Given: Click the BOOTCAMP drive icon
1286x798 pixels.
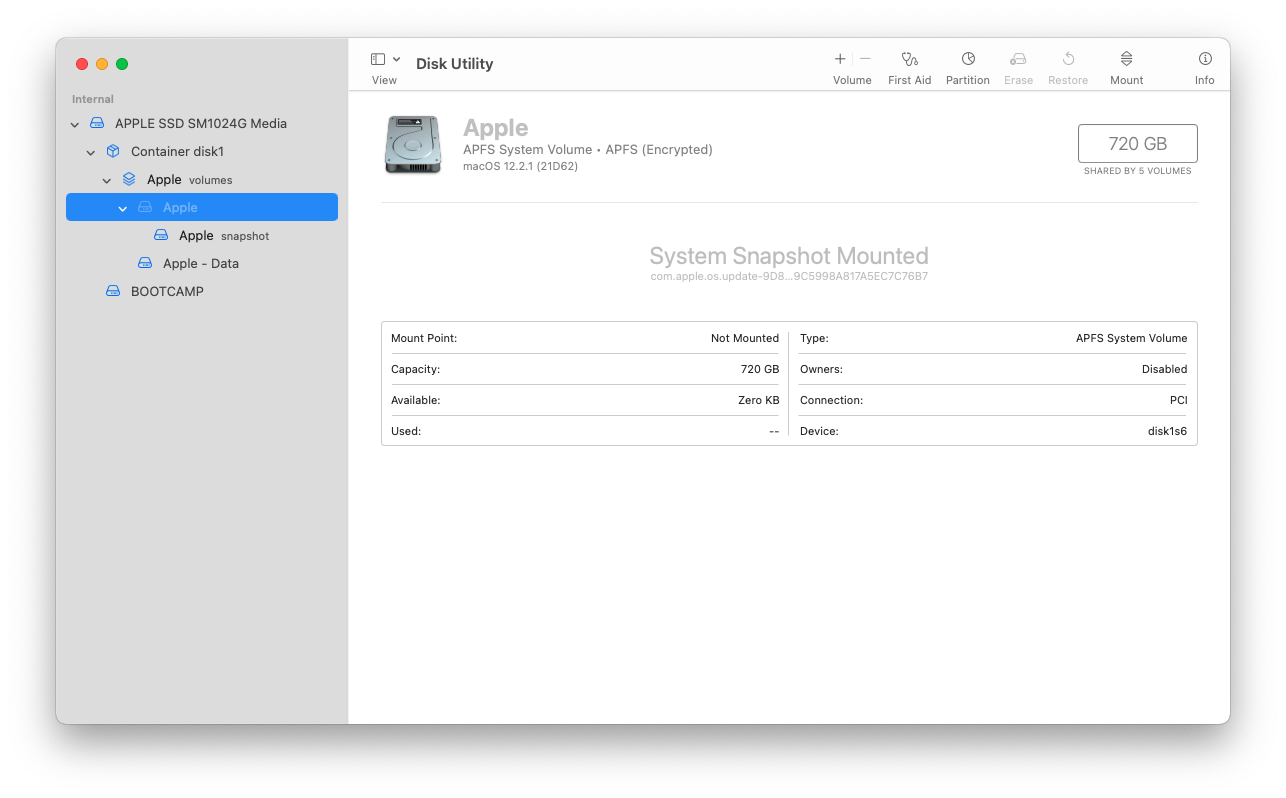Looking at the screenshot, I should pyautogui.click(x=113, y=291).
